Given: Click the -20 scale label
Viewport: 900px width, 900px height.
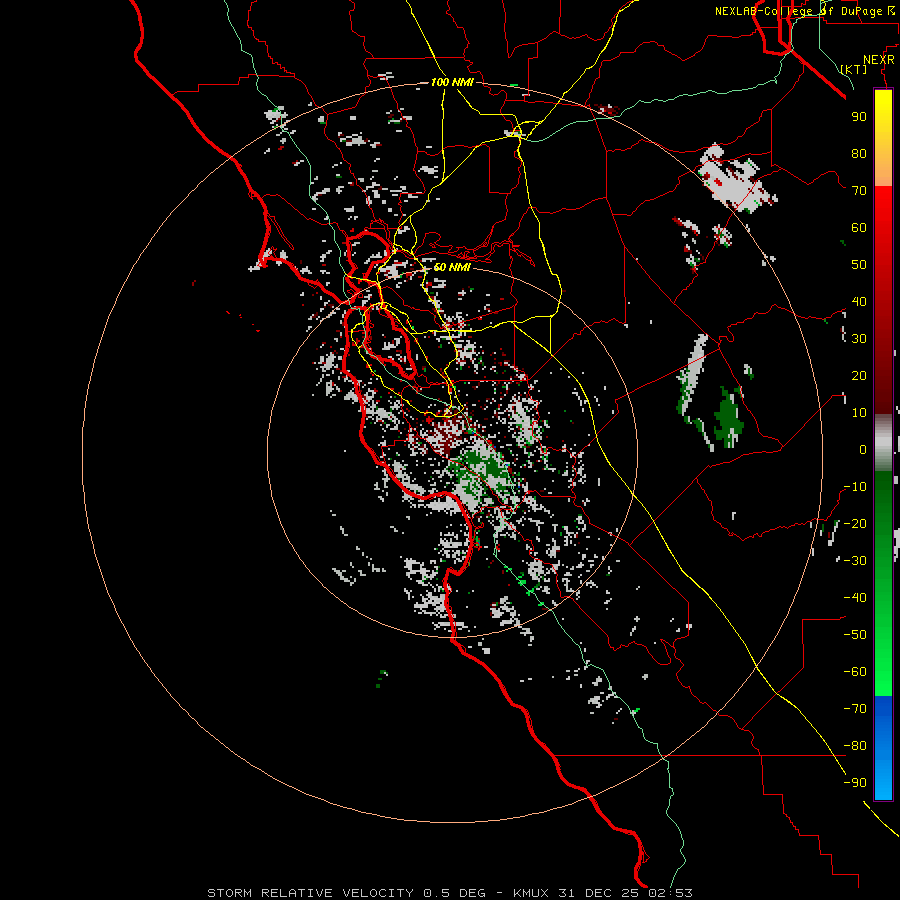Looking at the screenshot, I should coord(855,523).
